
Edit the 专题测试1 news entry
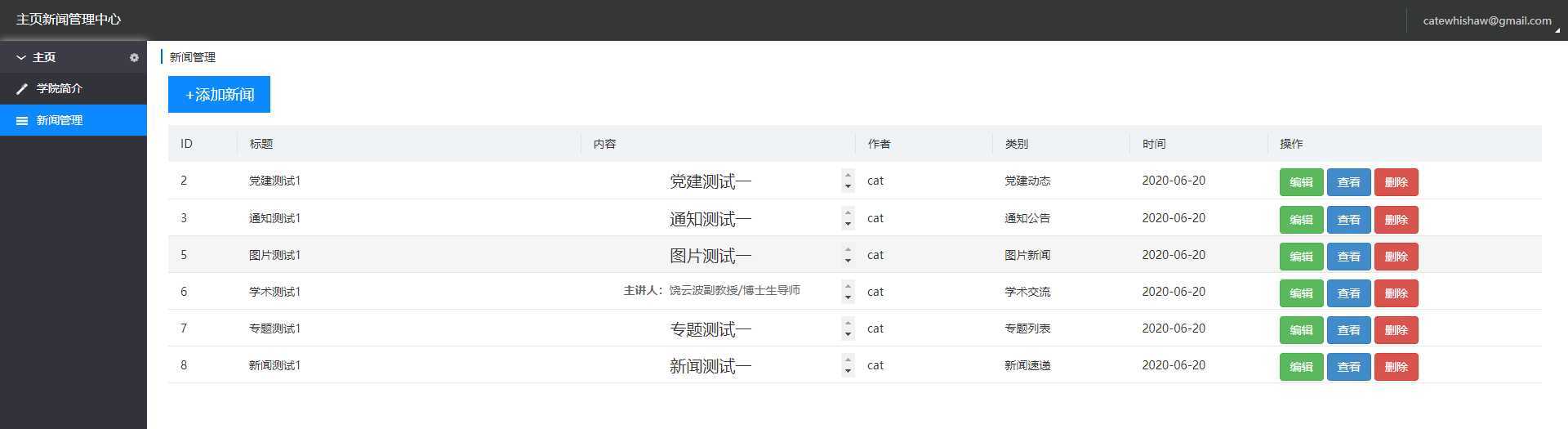tap(1301, 329)
